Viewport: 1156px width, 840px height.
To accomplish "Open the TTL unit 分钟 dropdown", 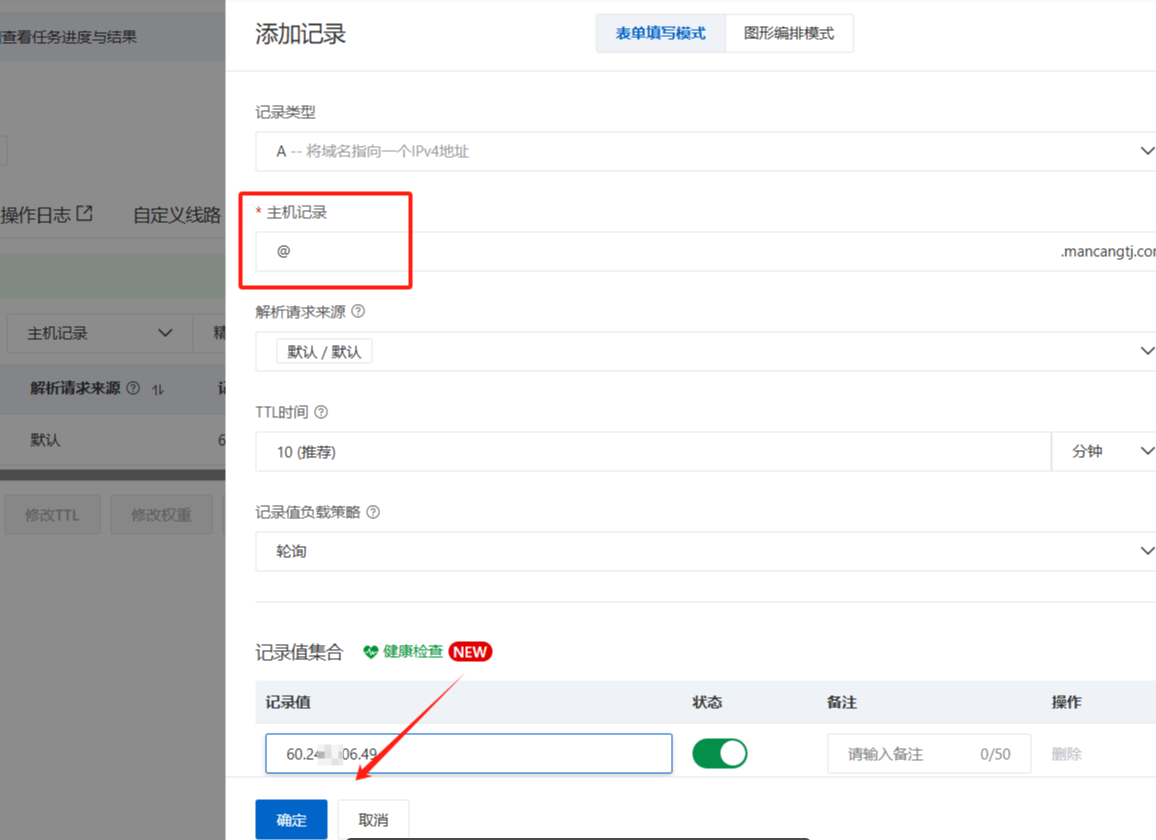I will pos(1104,452).
